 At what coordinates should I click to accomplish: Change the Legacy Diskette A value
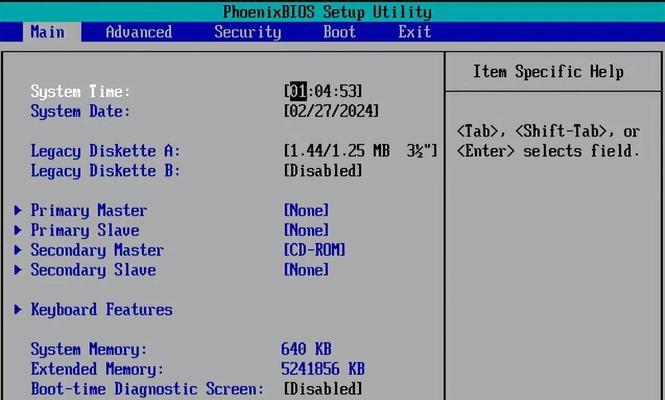(x=360, y=151)
